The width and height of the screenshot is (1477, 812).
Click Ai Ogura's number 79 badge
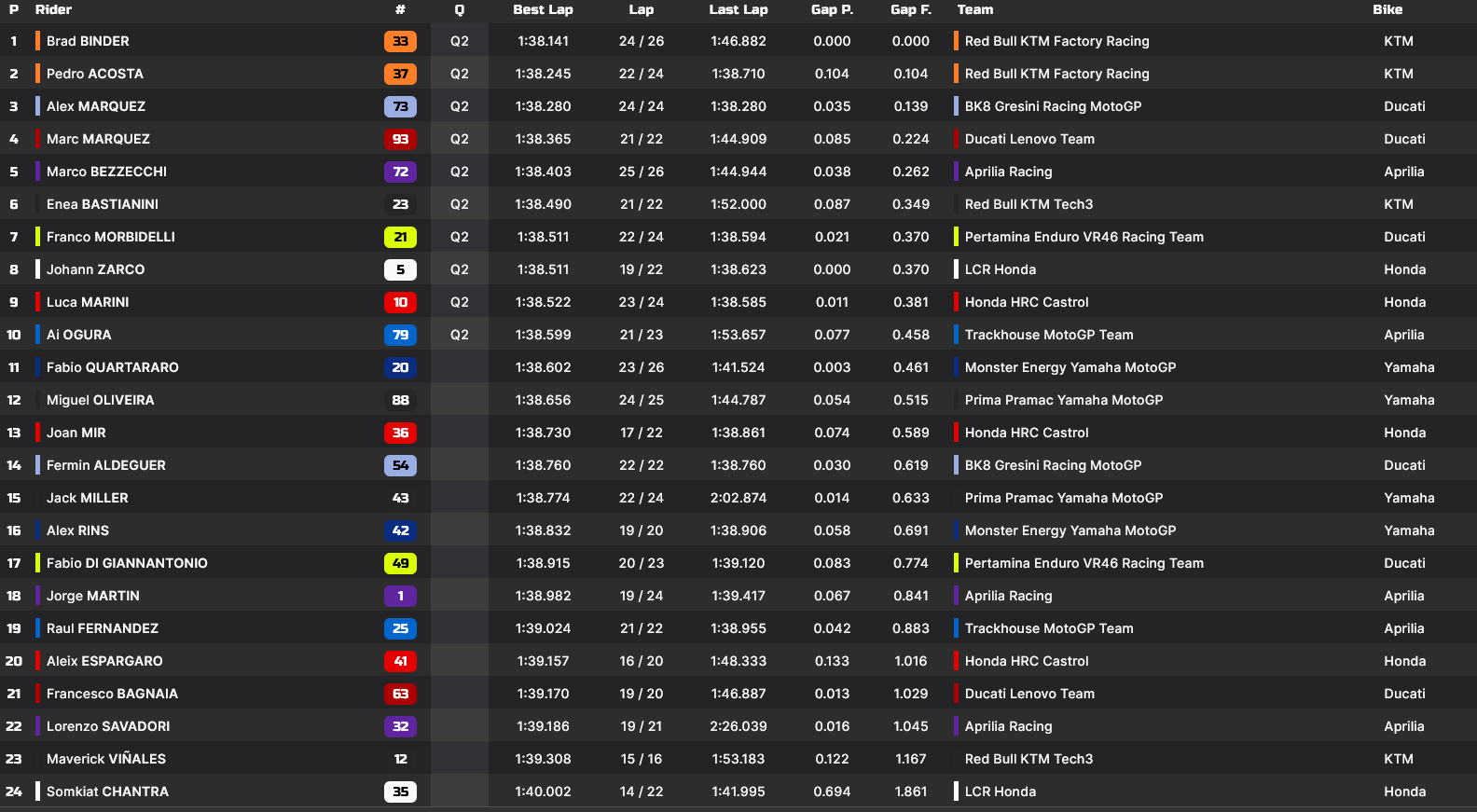tap(400, 335)
